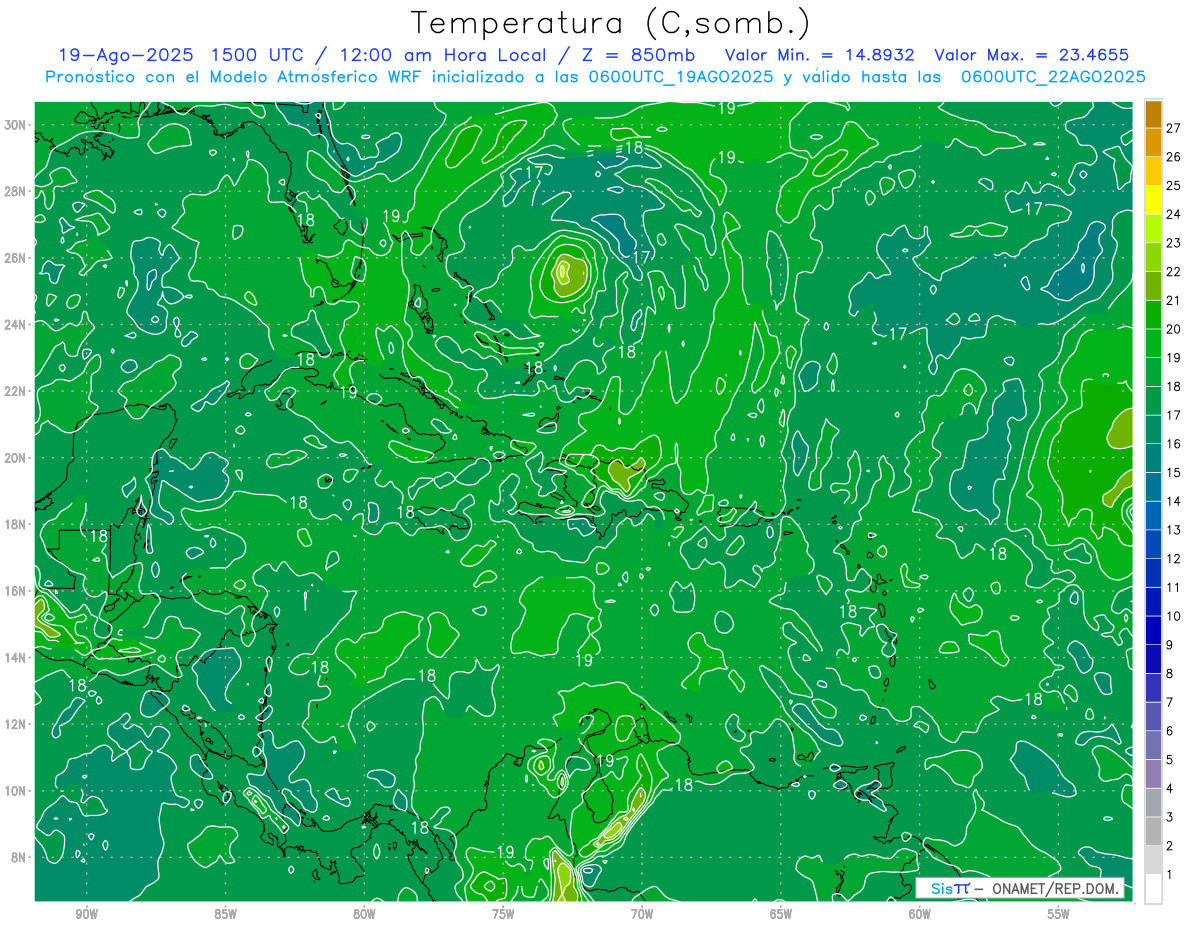Click the '10N' latitude axis label

(15, 791)
